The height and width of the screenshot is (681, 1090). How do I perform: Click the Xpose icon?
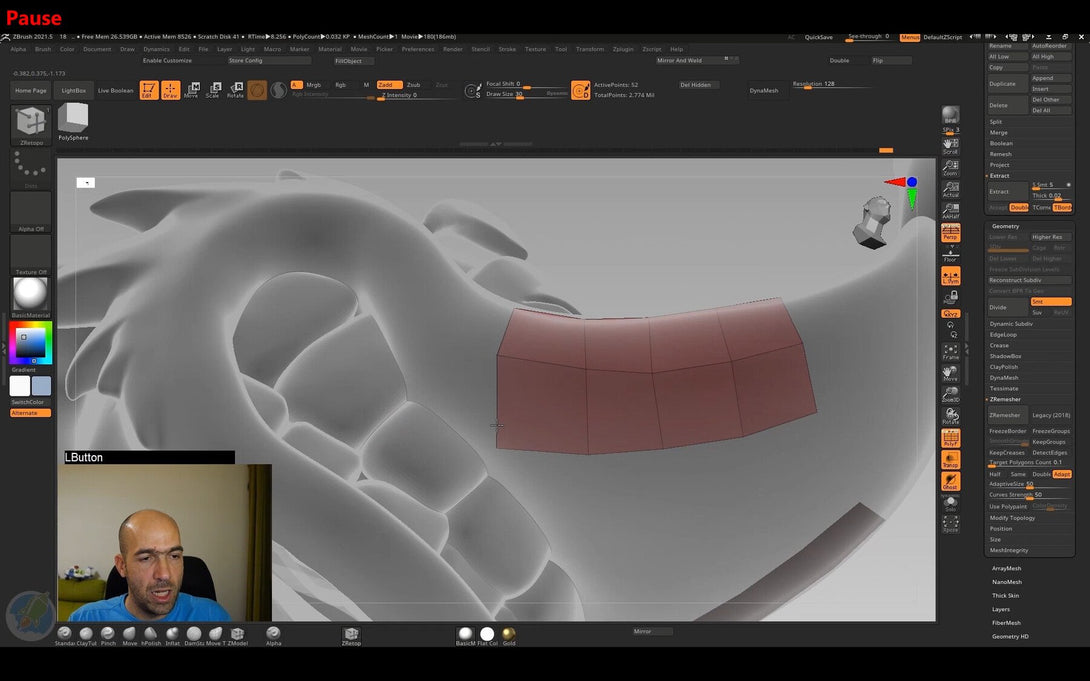coord(950,524)
